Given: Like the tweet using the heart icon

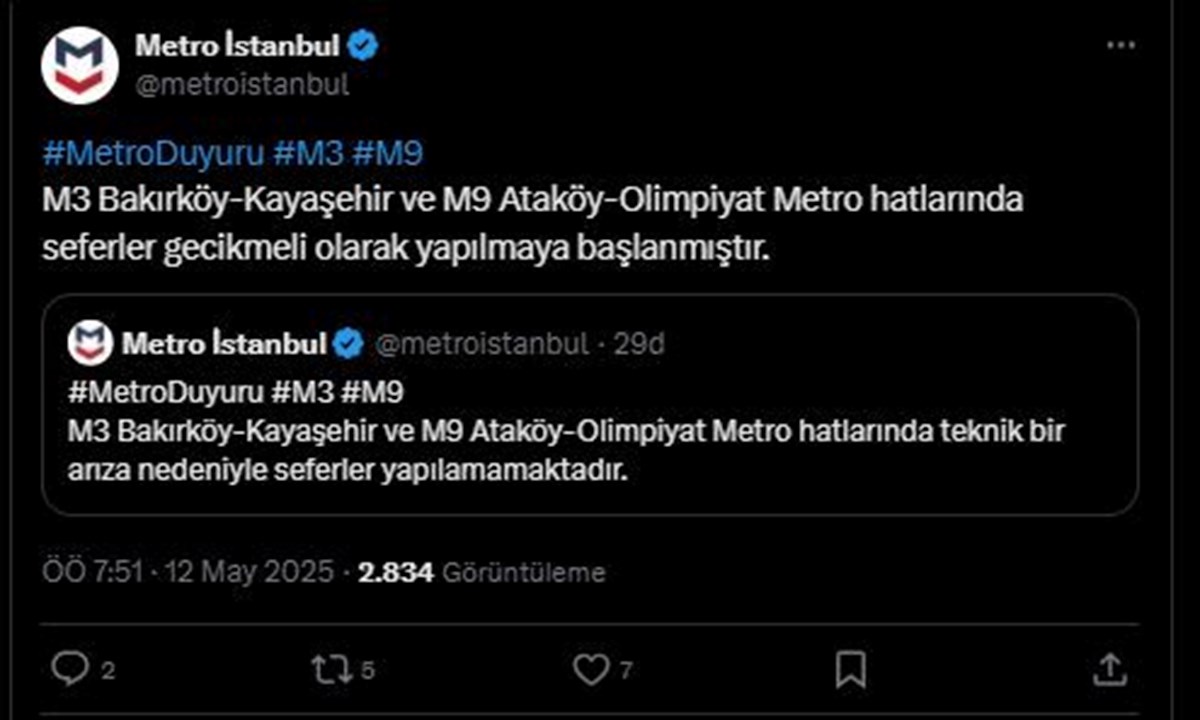Looking at the screenshot, I should click(591, 669).
